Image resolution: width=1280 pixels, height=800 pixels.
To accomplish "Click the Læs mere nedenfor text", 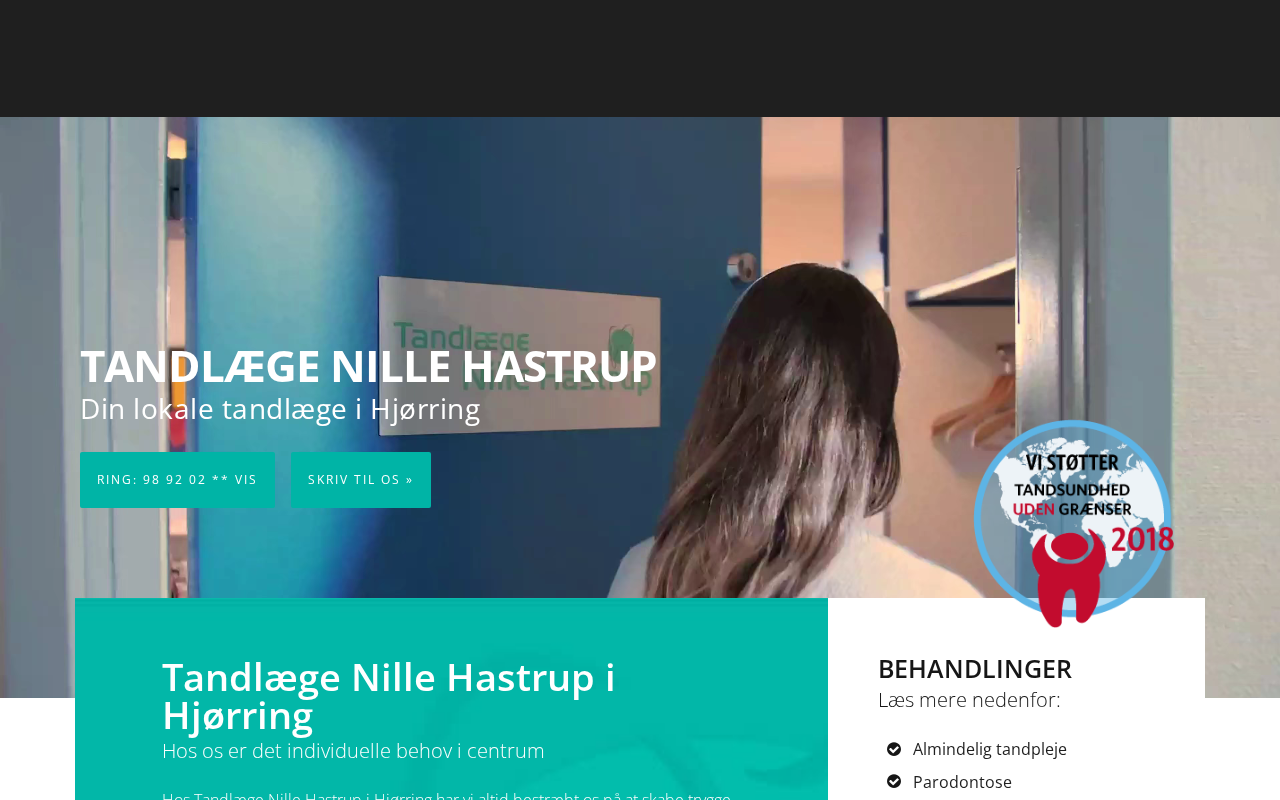I will pos(969,700).
